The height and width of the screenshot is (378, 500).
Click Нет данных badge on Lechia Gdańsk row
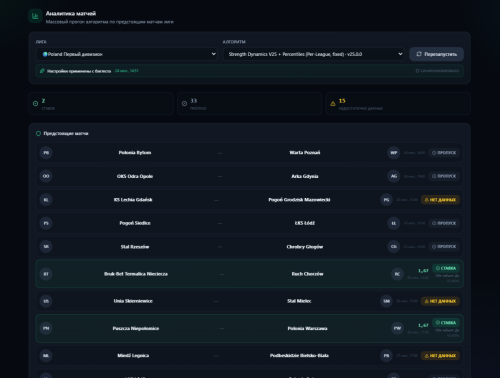[x=440, y=200]
